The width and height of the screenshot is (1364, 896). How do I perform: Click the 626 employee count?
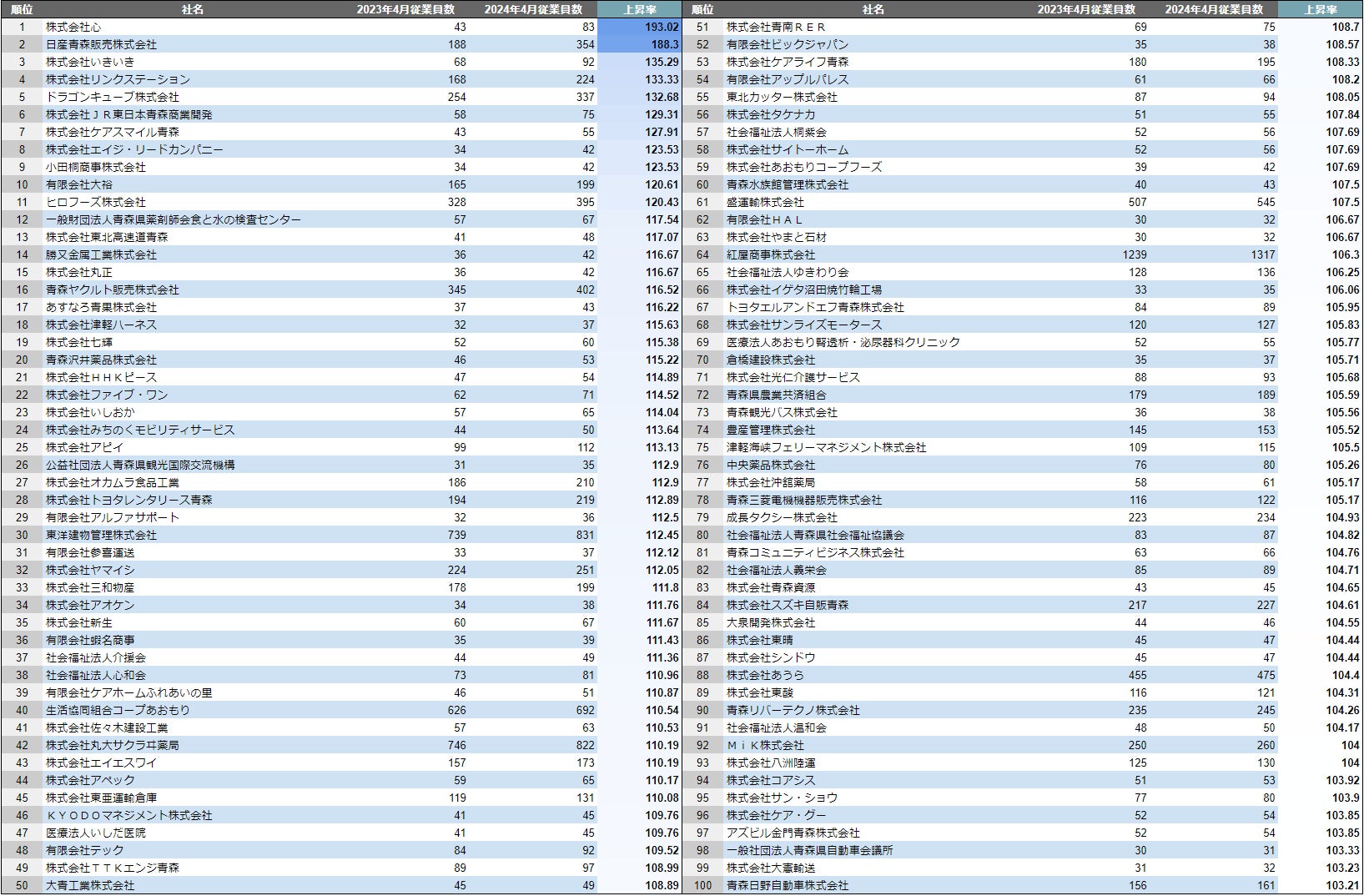pos(456,710)
